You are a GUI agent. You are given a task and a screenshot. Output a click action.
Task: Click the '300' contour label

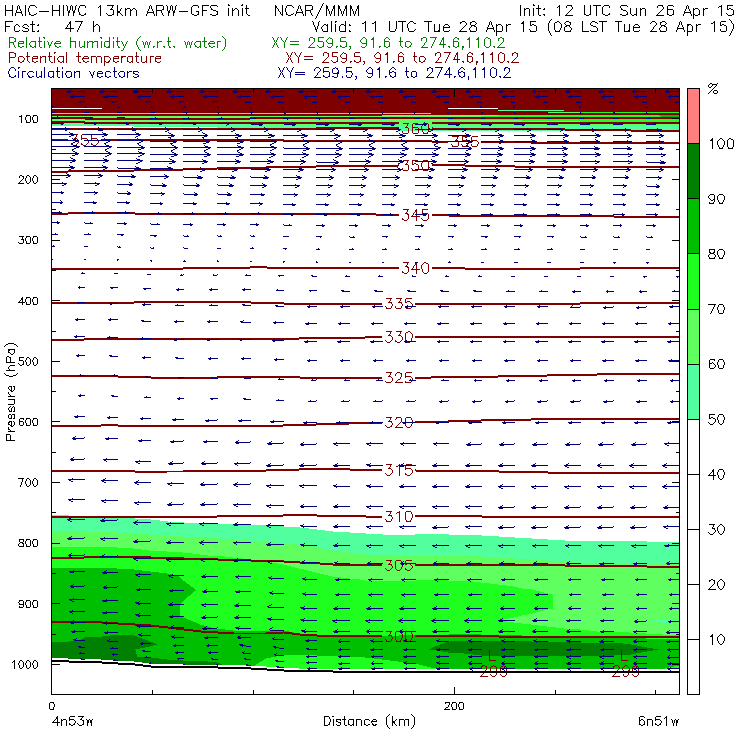[399, 636]
